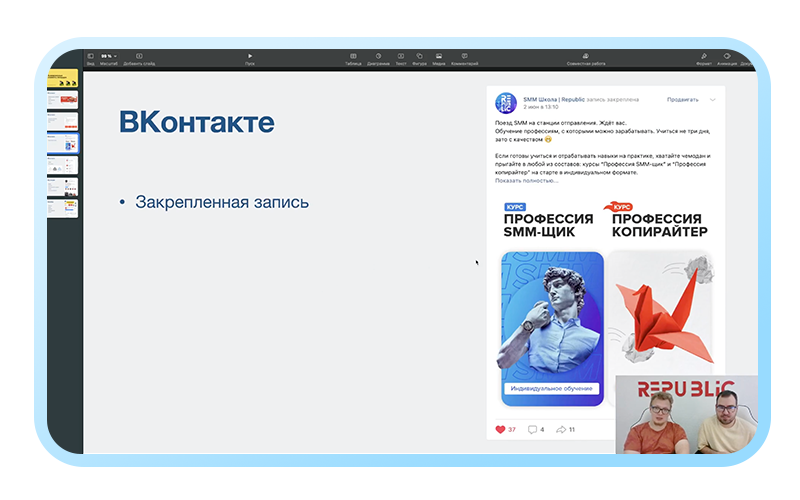Click 'Показать полностью…' to expand post
800x500 pixels.
[x=527, y=181]
